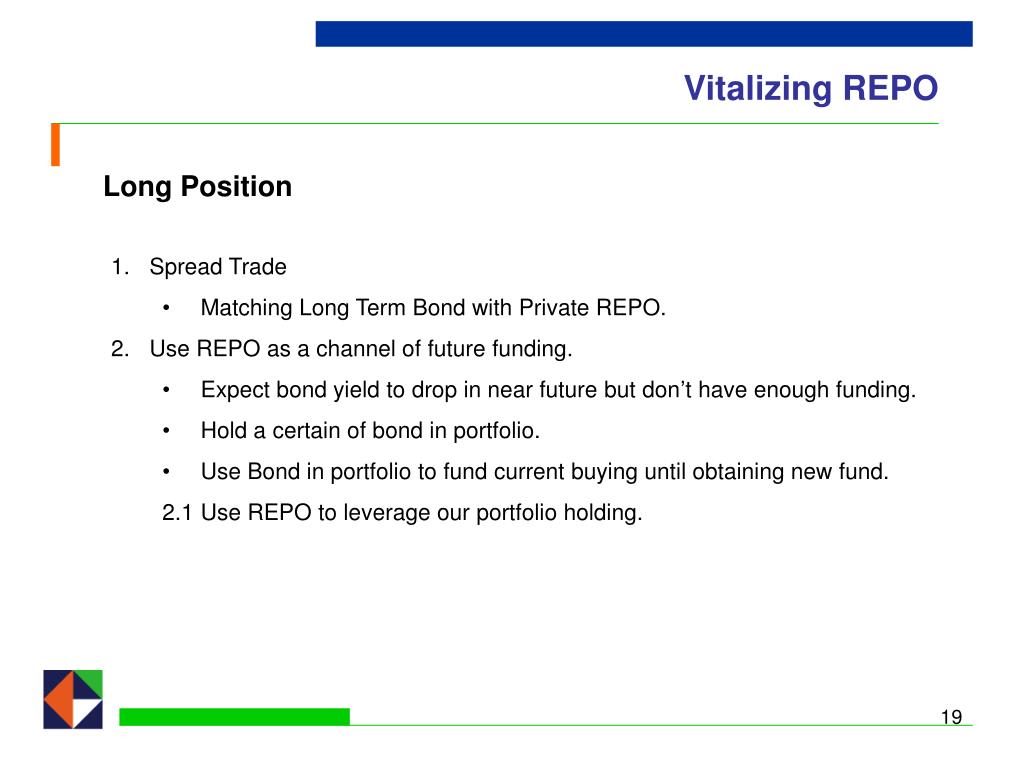Click the company logo in bottom corner

click(73, 699)
